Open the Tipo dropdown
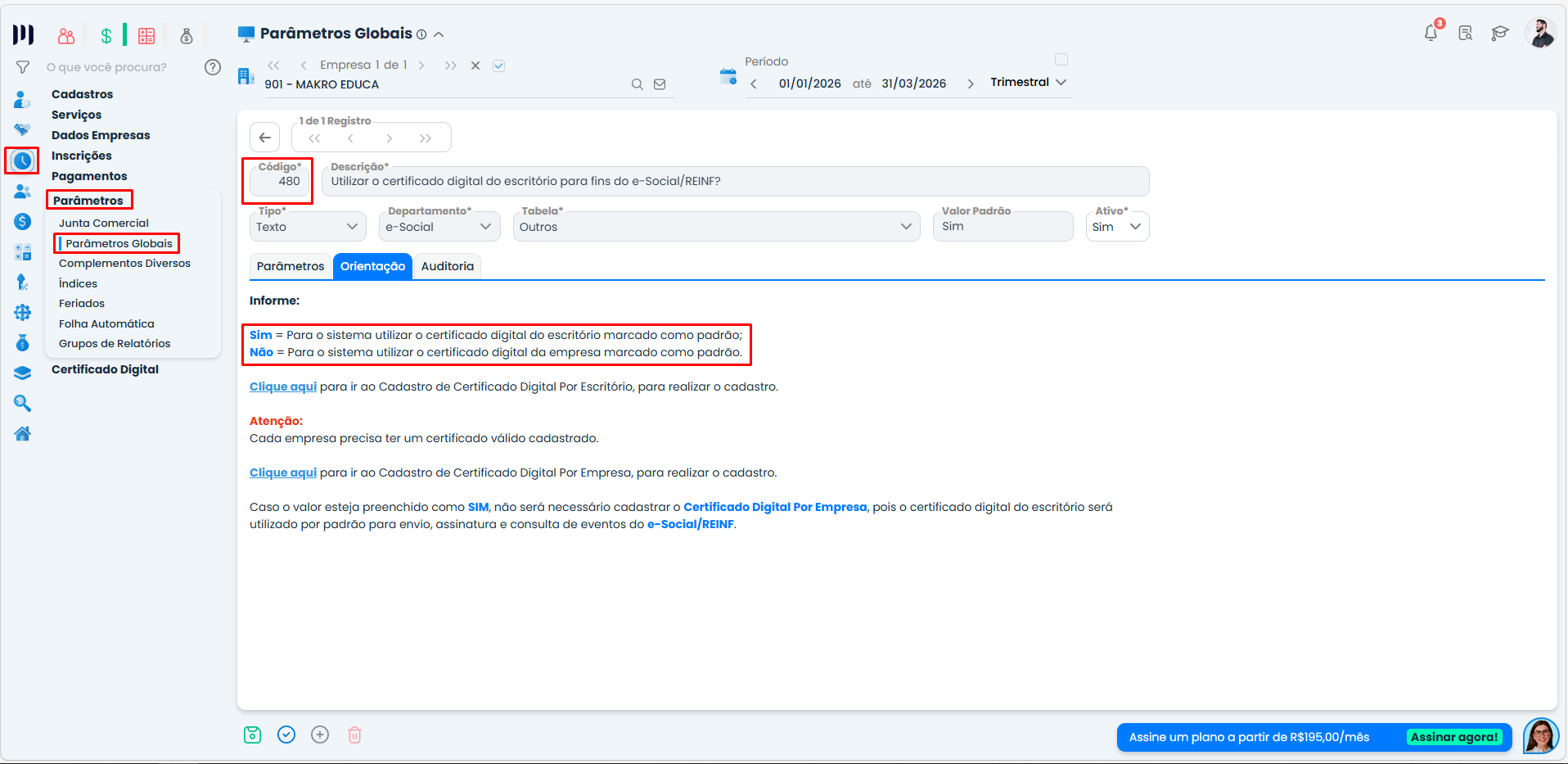This screenshot has width=1568, height=764. [308, 227]
